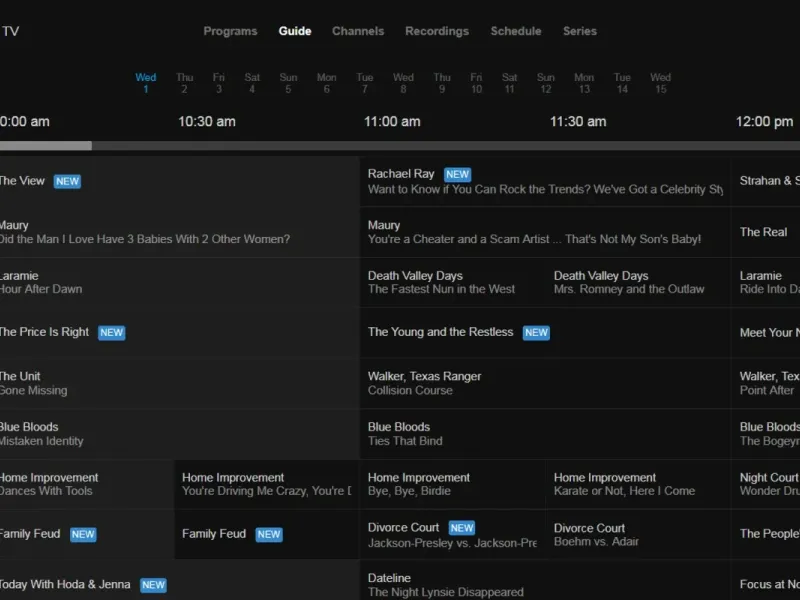The height and width of the screenshot is (600, 800).
Task: Open Laramie 'Ride Into' listing at 12:00 pm
Action: click(766, 282)
